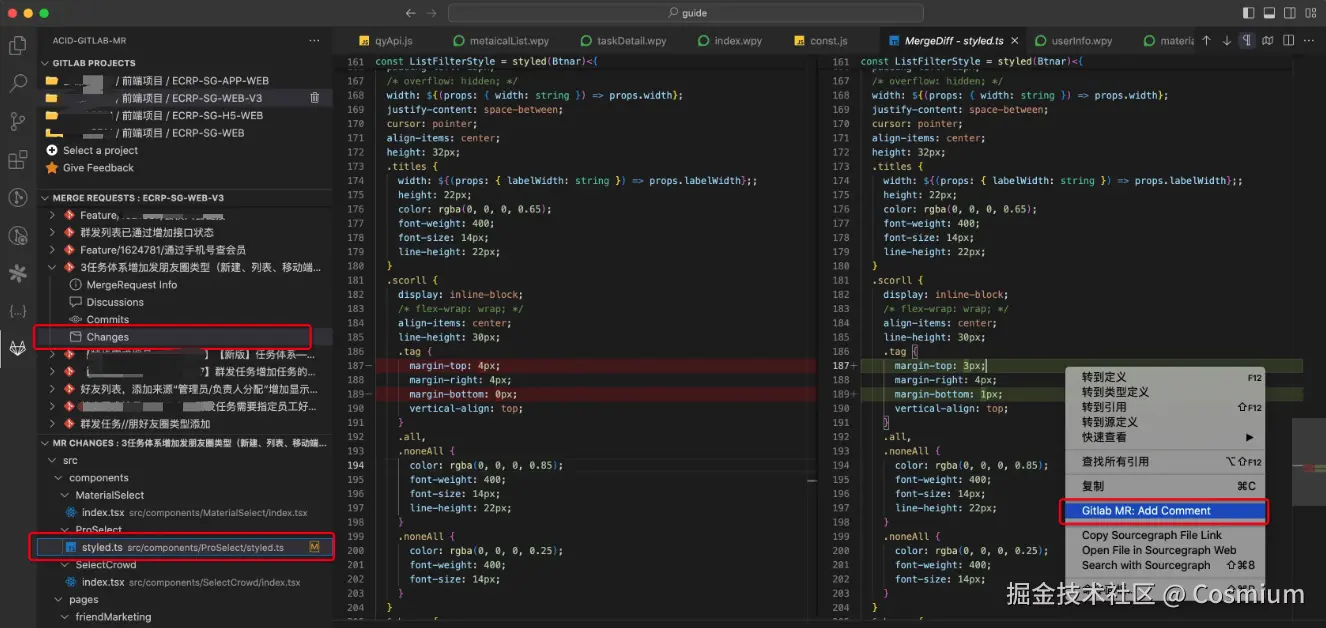Open the Explorer view in activity bar
1326x628 pixels.
tap(17, 45)
